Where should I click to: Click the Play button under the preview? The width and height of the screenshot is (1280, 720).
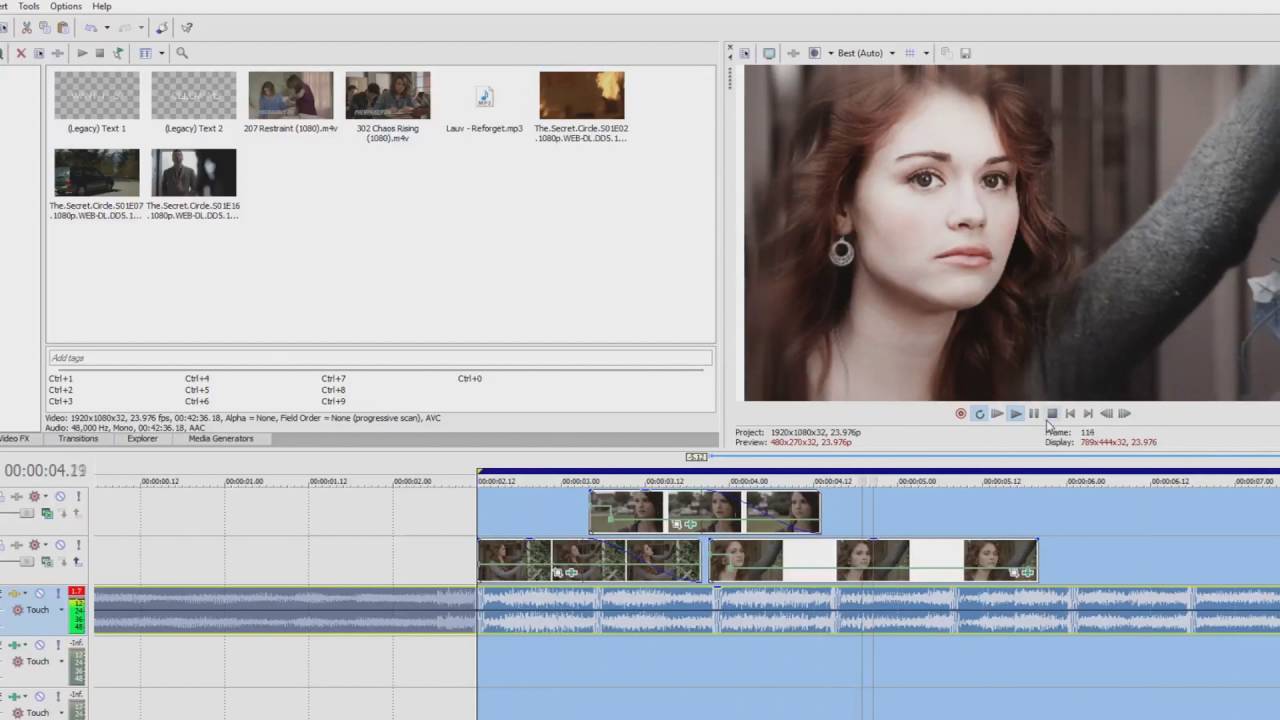click(1015, 413)
